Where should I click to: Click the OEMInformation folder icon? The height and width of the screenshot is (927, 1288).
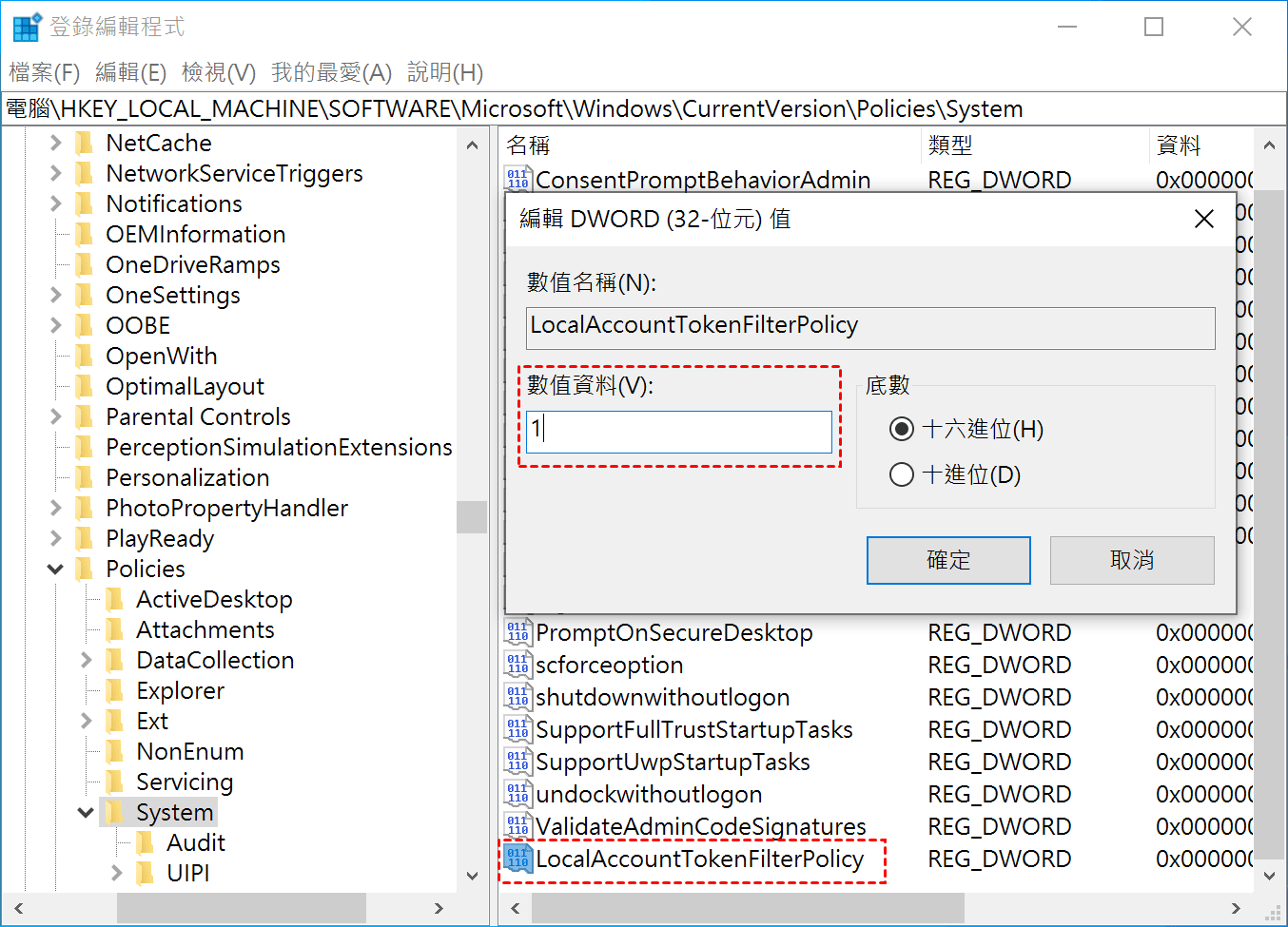tap(85, 234)
